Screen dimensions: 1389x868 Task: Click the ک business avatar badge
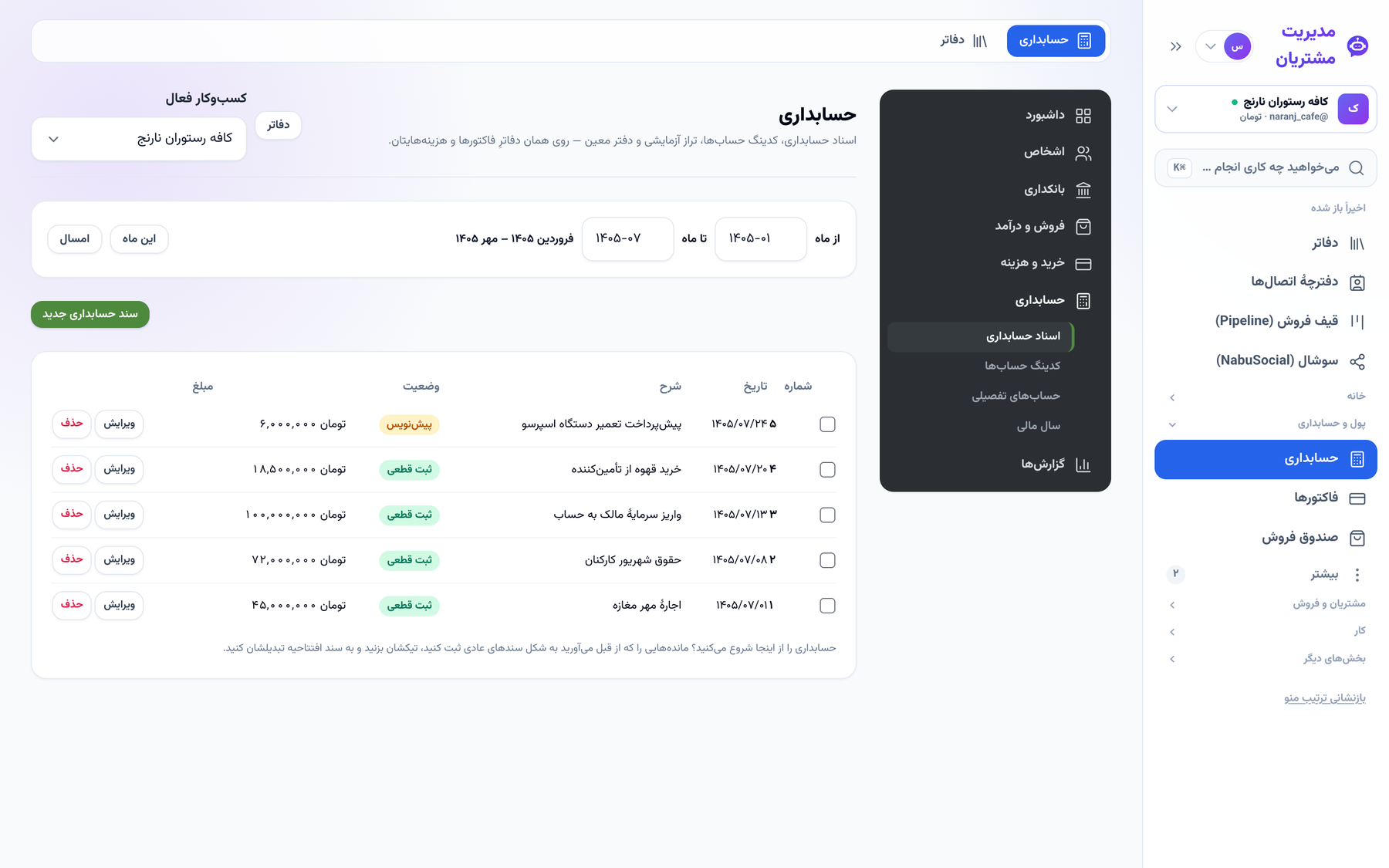[x=1353, y=109]
